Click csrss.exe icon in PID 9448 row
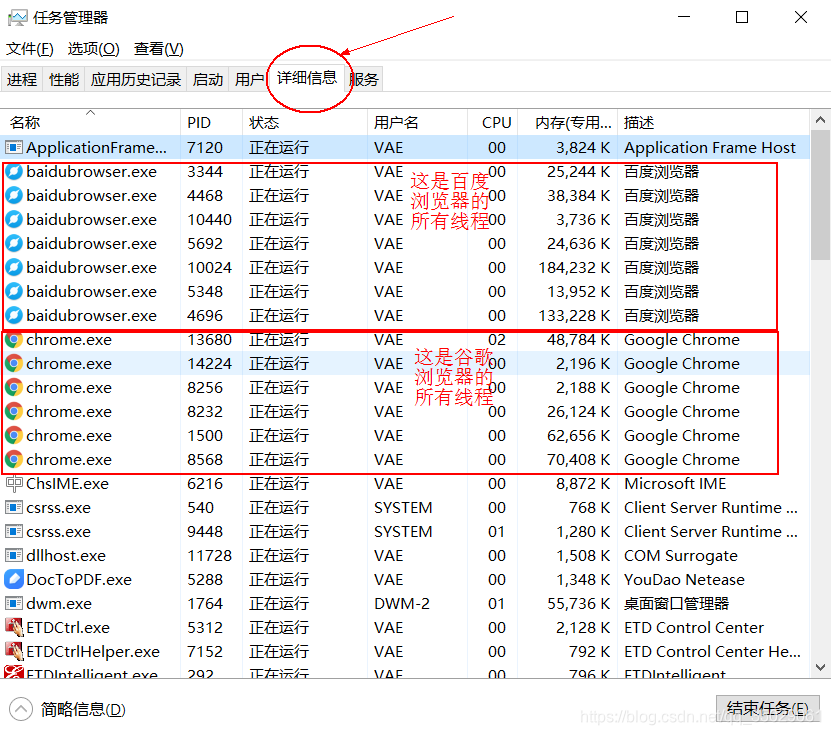Viewport: 831px width, 735px height. [14, 532]
